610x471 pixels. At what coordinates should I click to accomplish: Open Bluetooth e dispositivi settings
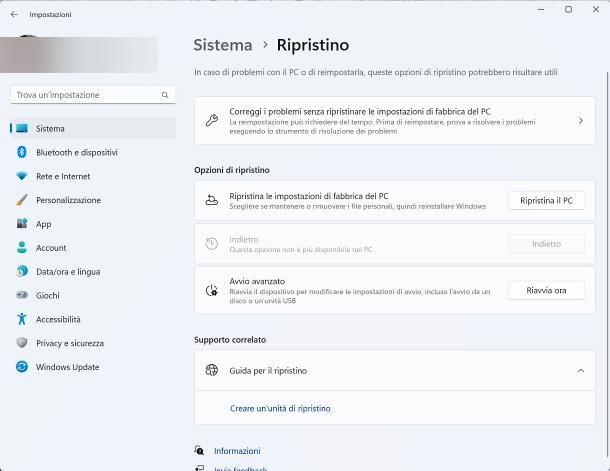(x=93, y=152)
